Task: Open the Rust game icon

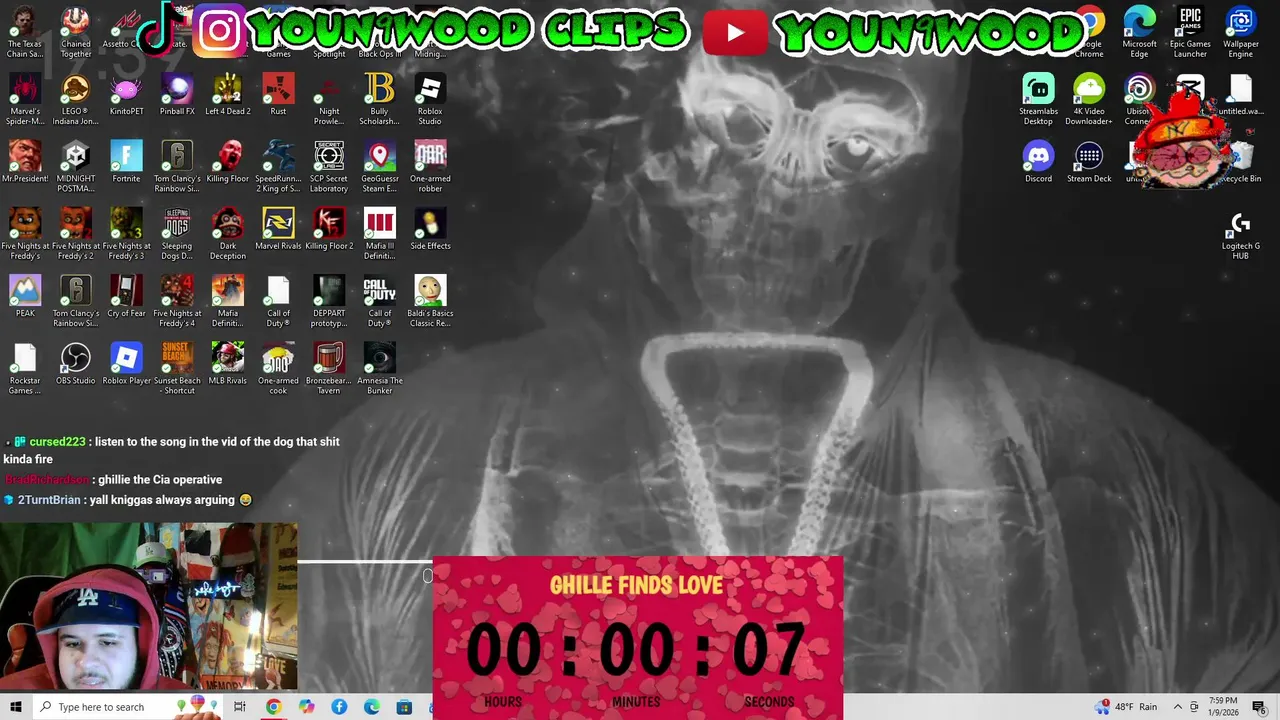Action: [278, 95]
